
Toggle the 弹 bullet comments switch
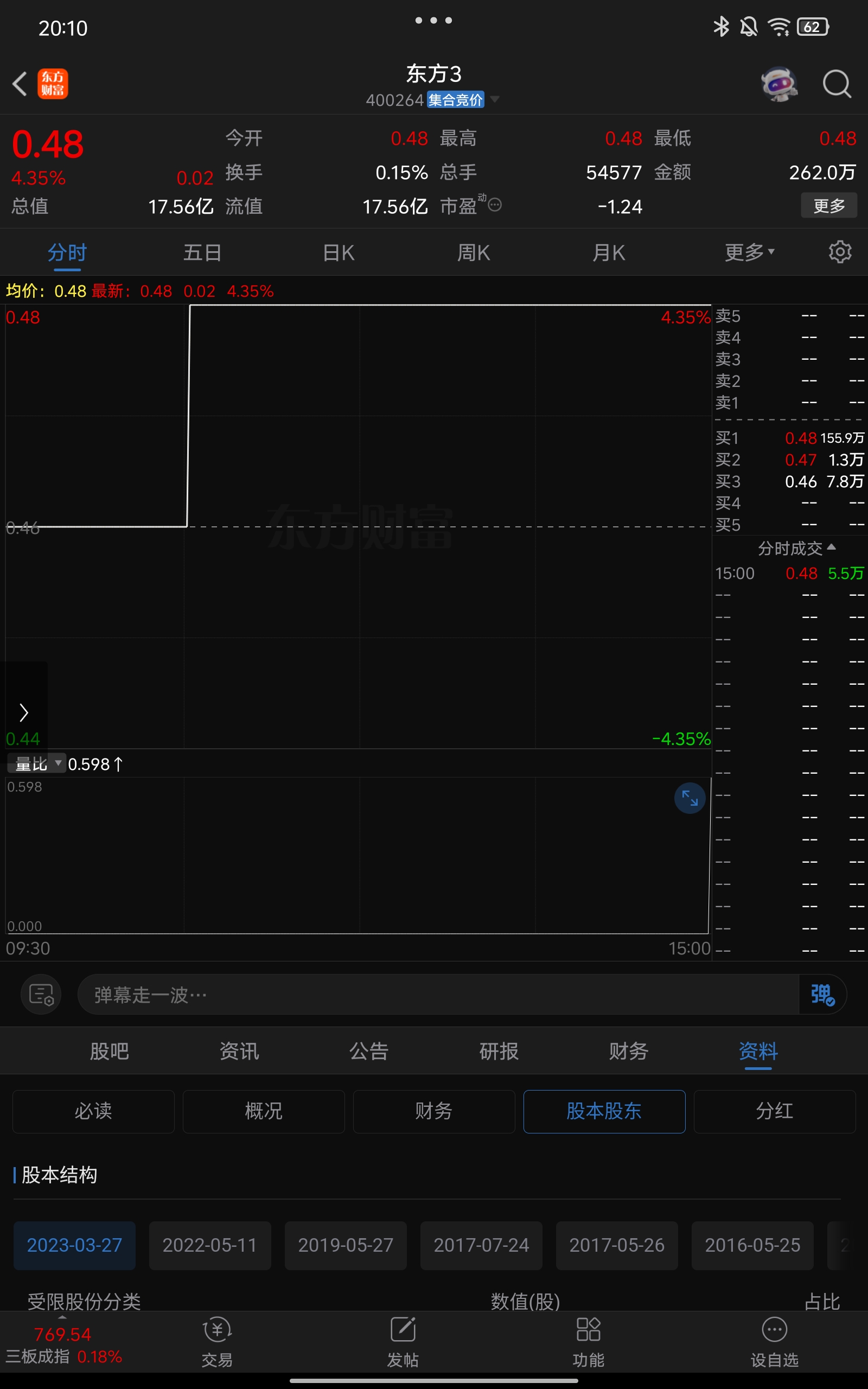pyautogui.click(x=822, y=994)
